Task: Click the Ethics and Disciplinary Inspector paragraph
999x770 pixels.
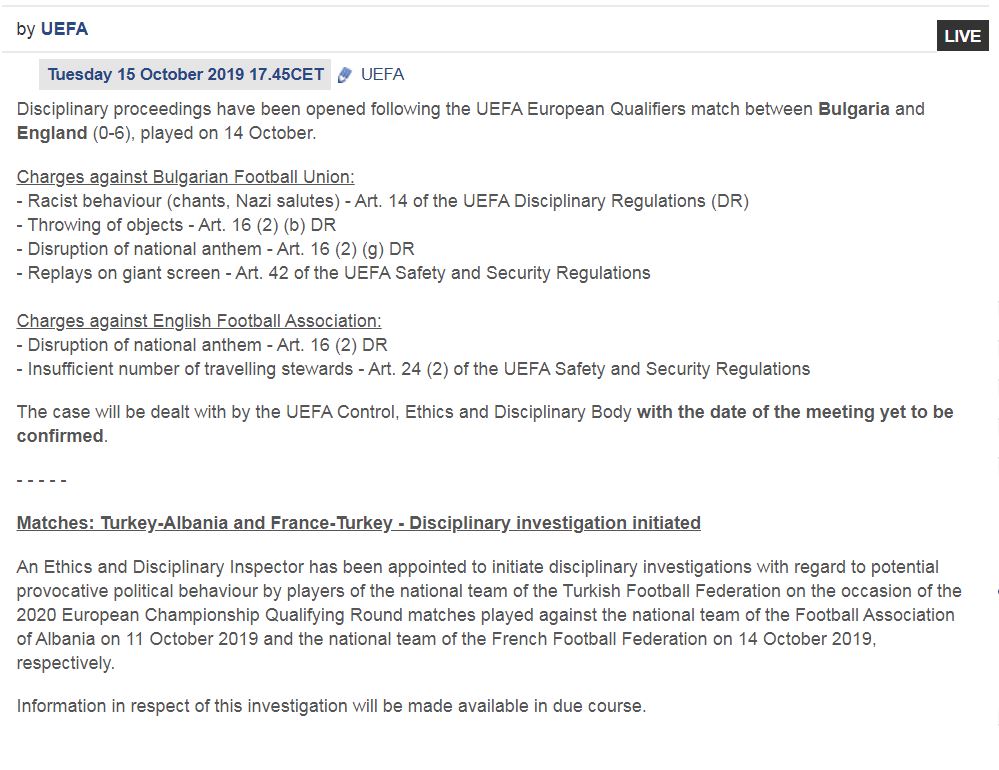Action: (488, 614)
